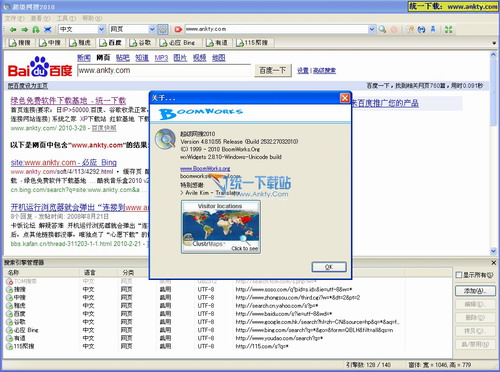
Task: Click the 谷歌 row's green status icon
Action: (9, 322)
